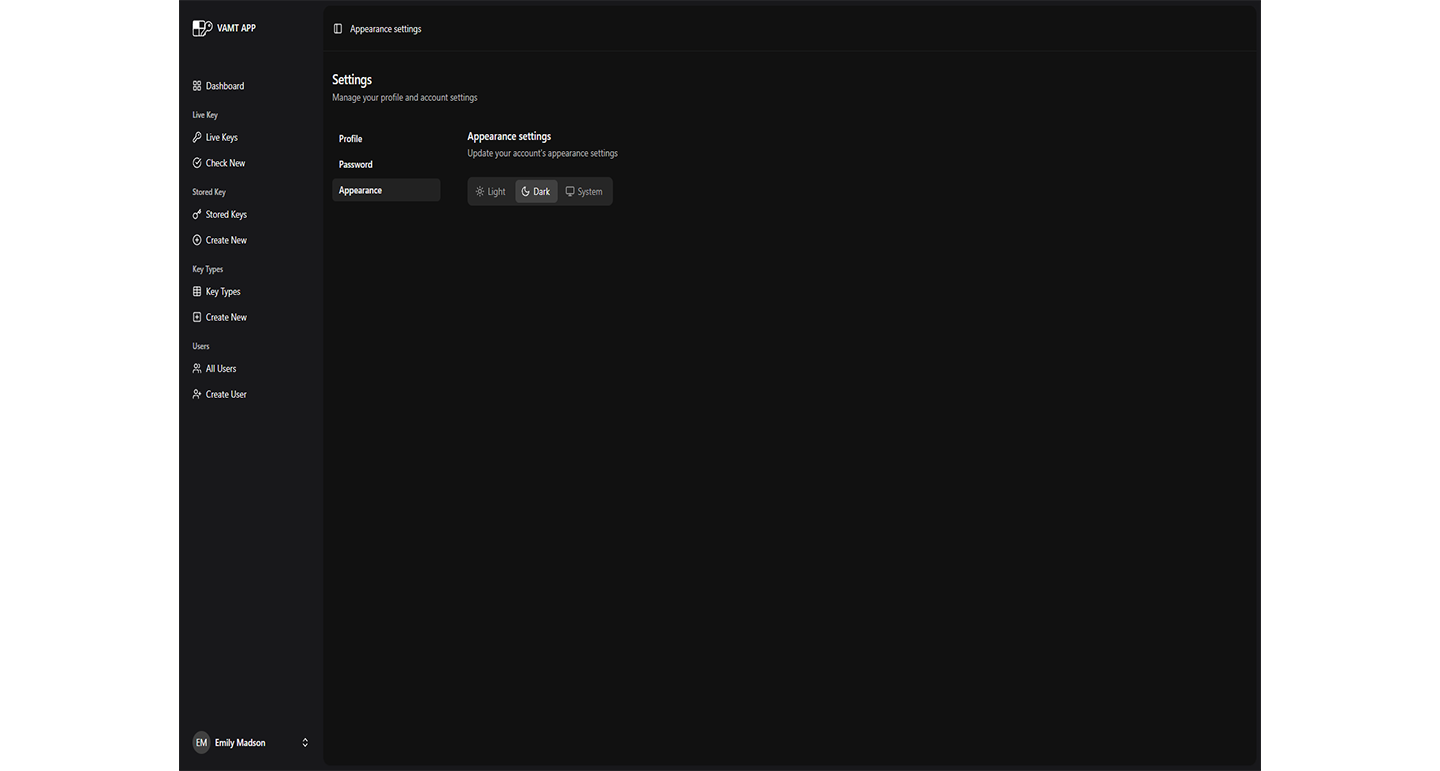This screenshot has height=771, width=1440.
Task: Click the Appearance settings breadcrumb text
Action: (x=386, y=29)
